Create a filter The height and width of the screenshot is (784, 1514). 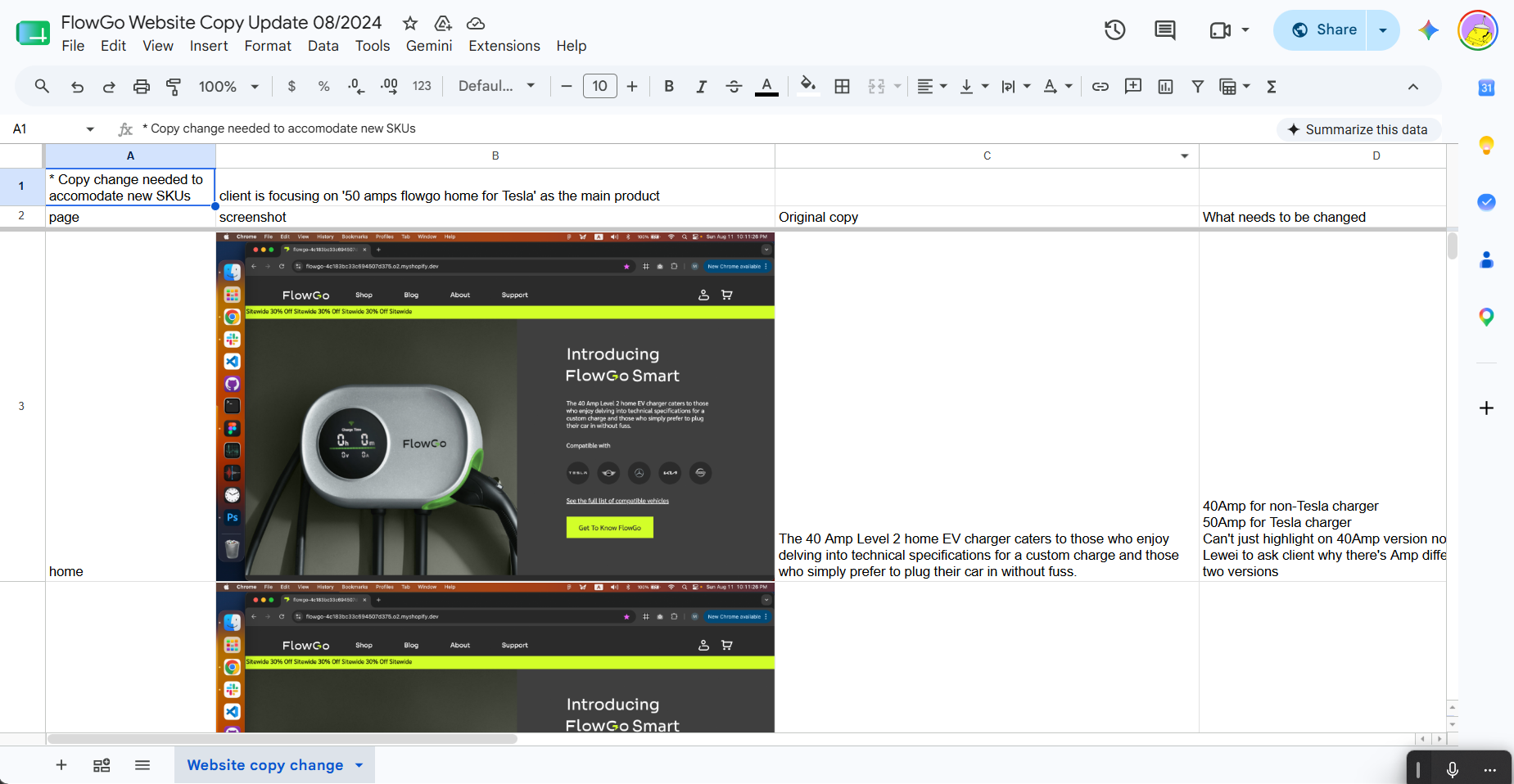coord(1198,86)
